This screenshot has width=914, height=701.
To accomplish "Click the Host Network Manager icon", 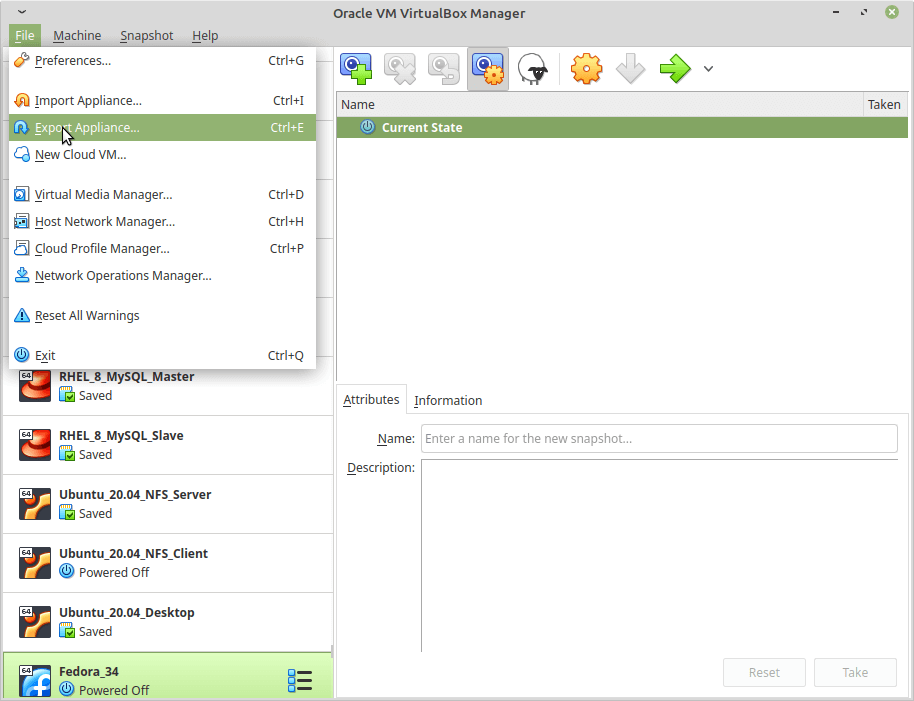I will point(22,221).
